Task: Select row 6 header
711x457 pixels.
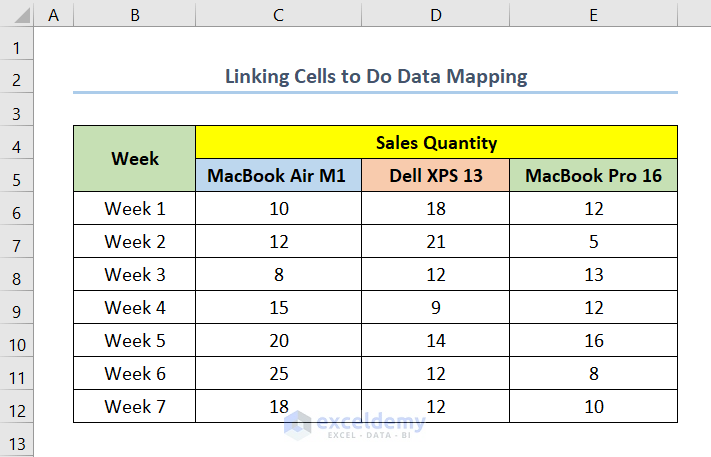Action: point(18,211)
